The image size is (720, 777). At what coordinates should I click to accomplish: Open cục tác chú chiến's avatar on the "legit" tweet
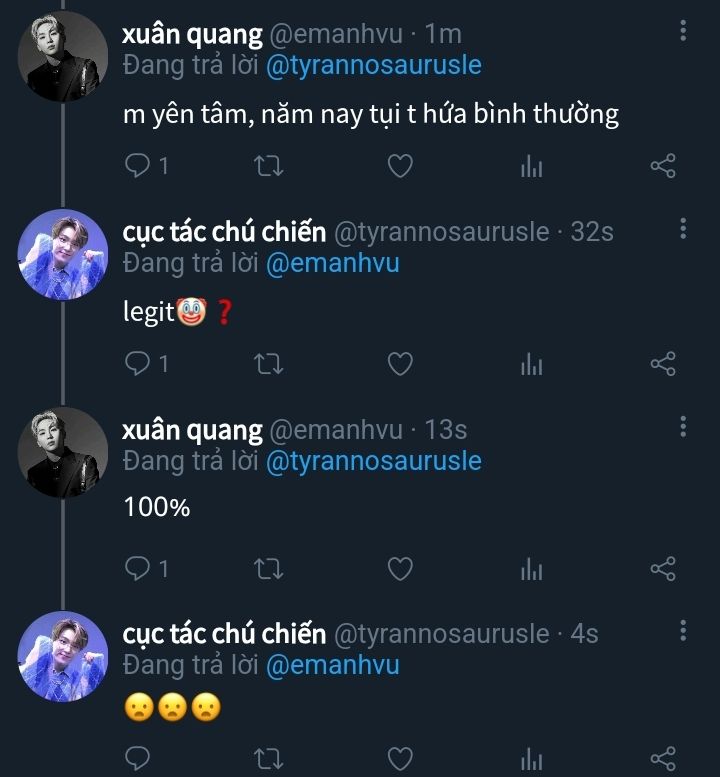[62, 254]
